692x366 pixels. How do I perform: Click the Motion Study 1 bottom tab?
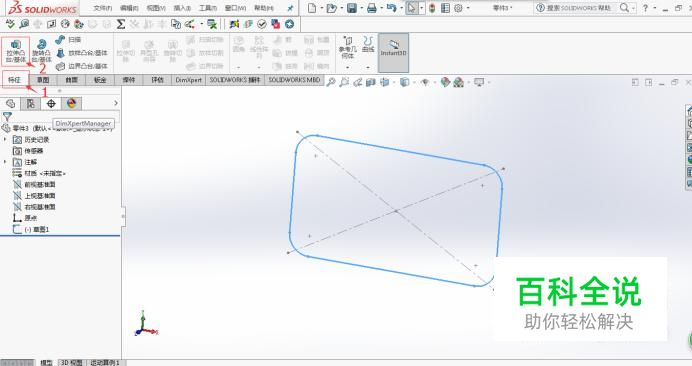coord(105,362)
